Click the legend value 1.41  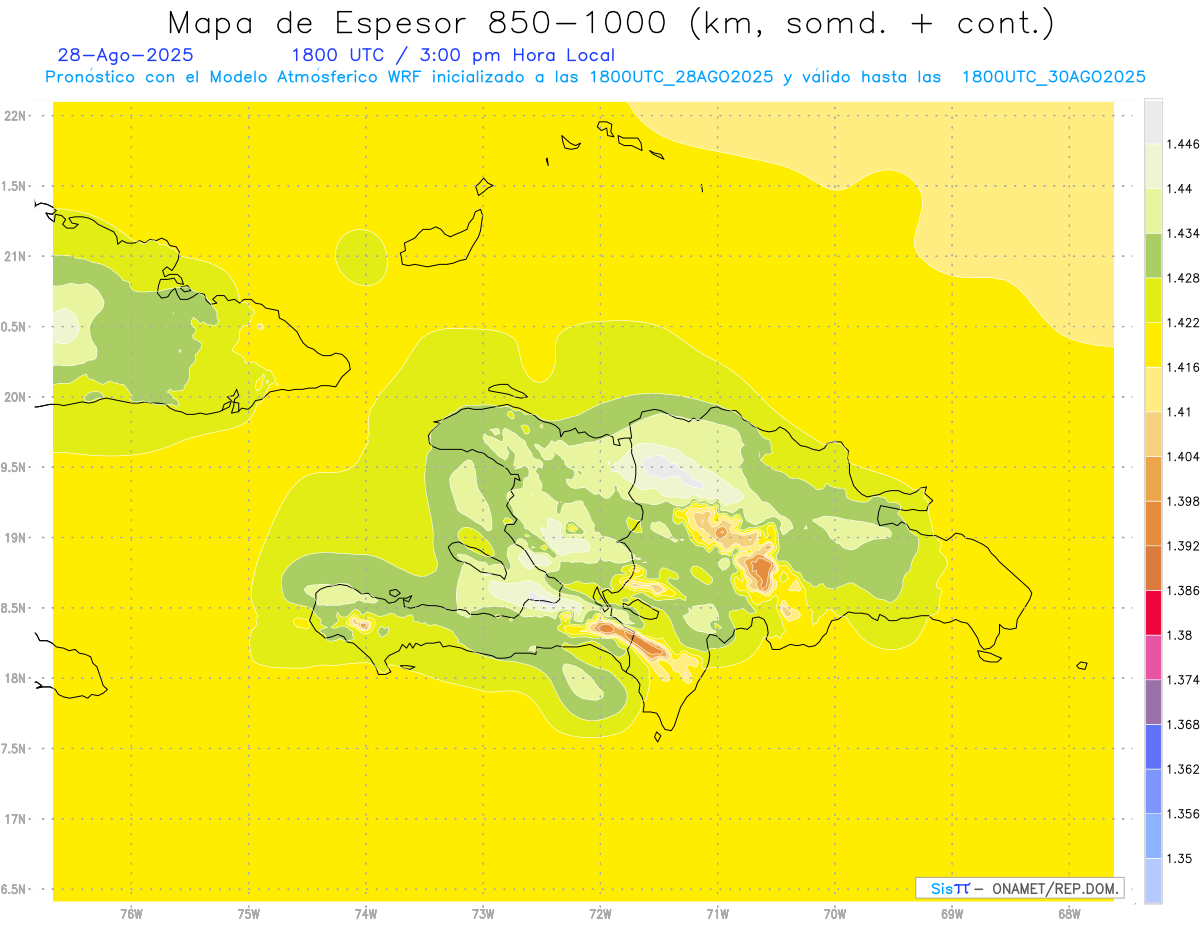[x=1180, y=412]
